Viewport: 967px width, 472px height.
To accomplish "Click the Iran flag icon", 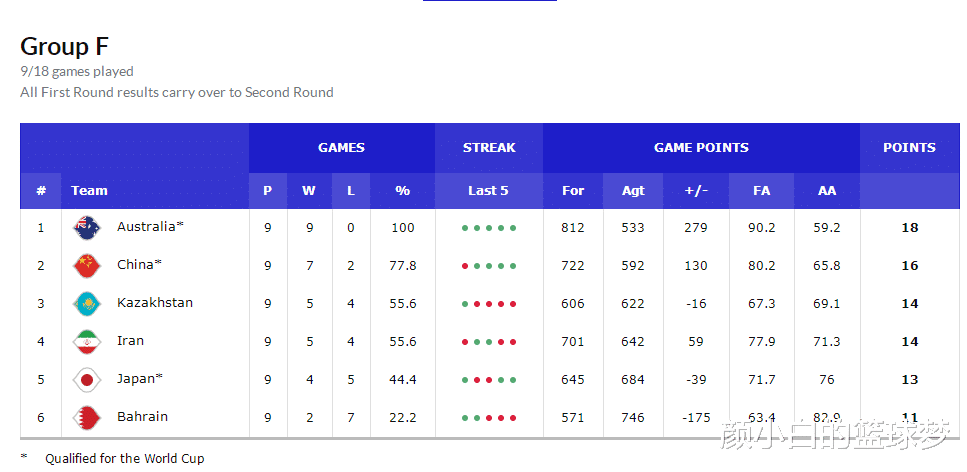I will 87,342.
